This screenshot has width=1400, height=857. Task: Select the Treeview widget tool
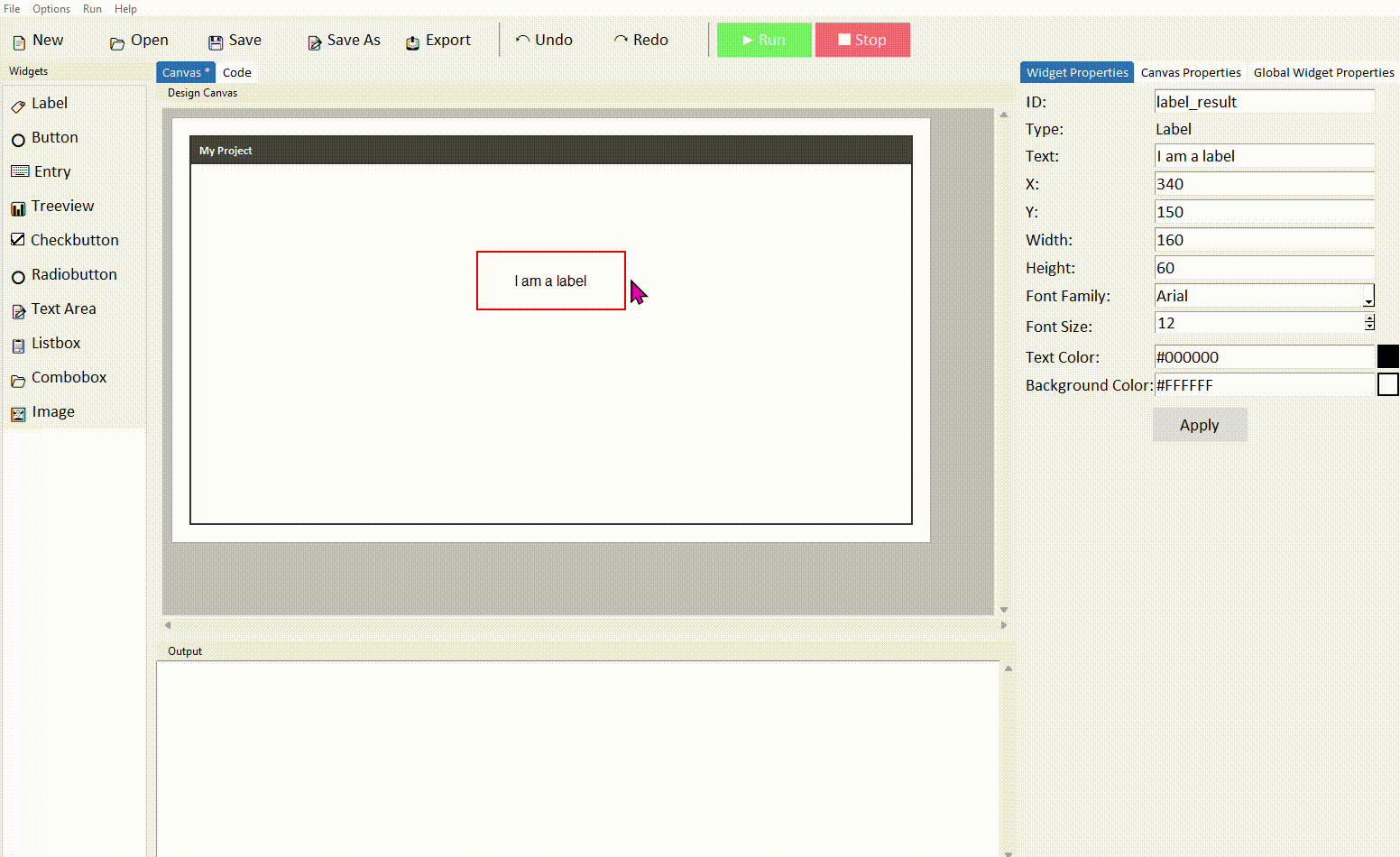point(61,206)
